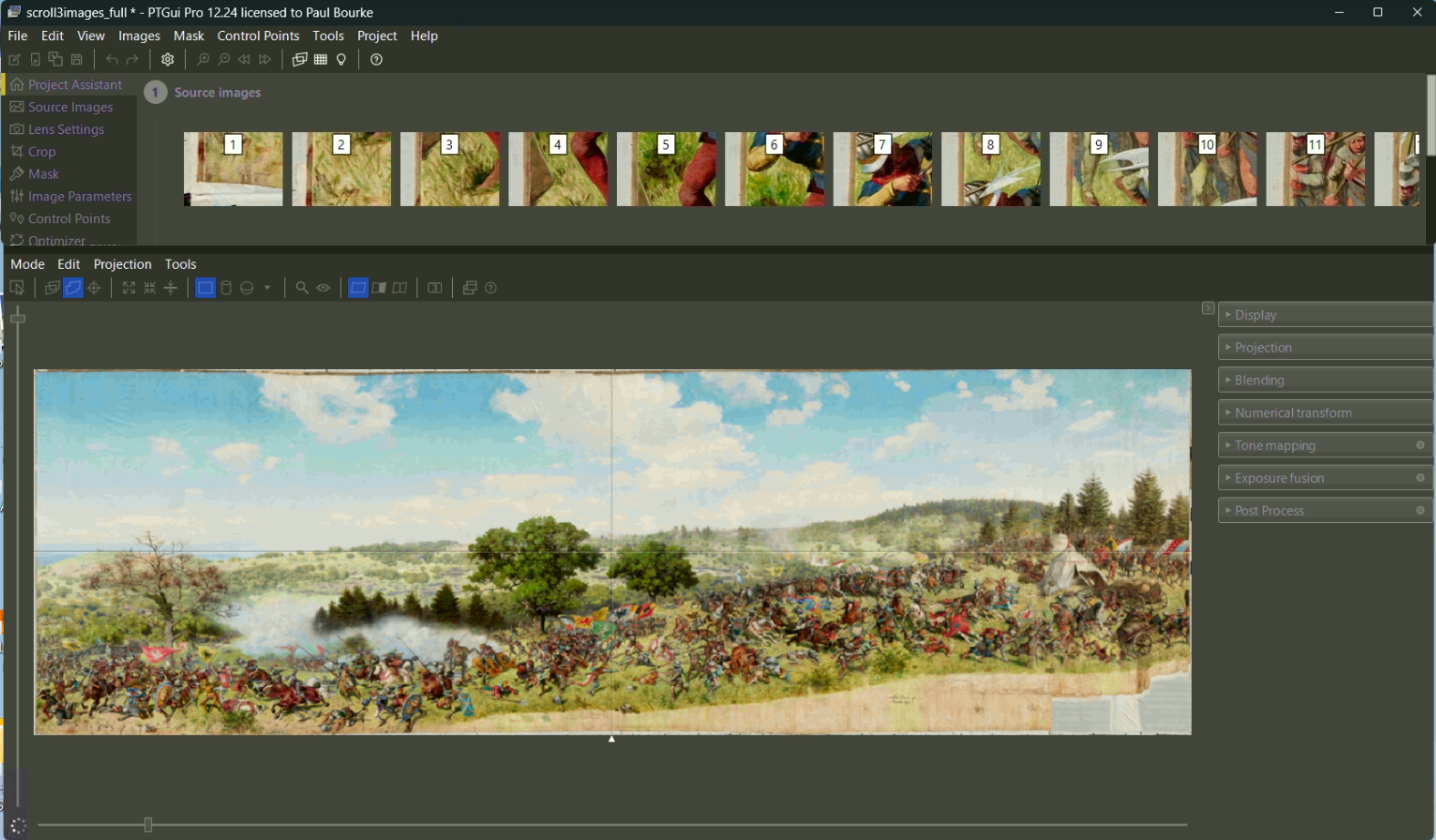Switch to the Crop tab
Screen dimensions: 1436x840
pos(69,152)
